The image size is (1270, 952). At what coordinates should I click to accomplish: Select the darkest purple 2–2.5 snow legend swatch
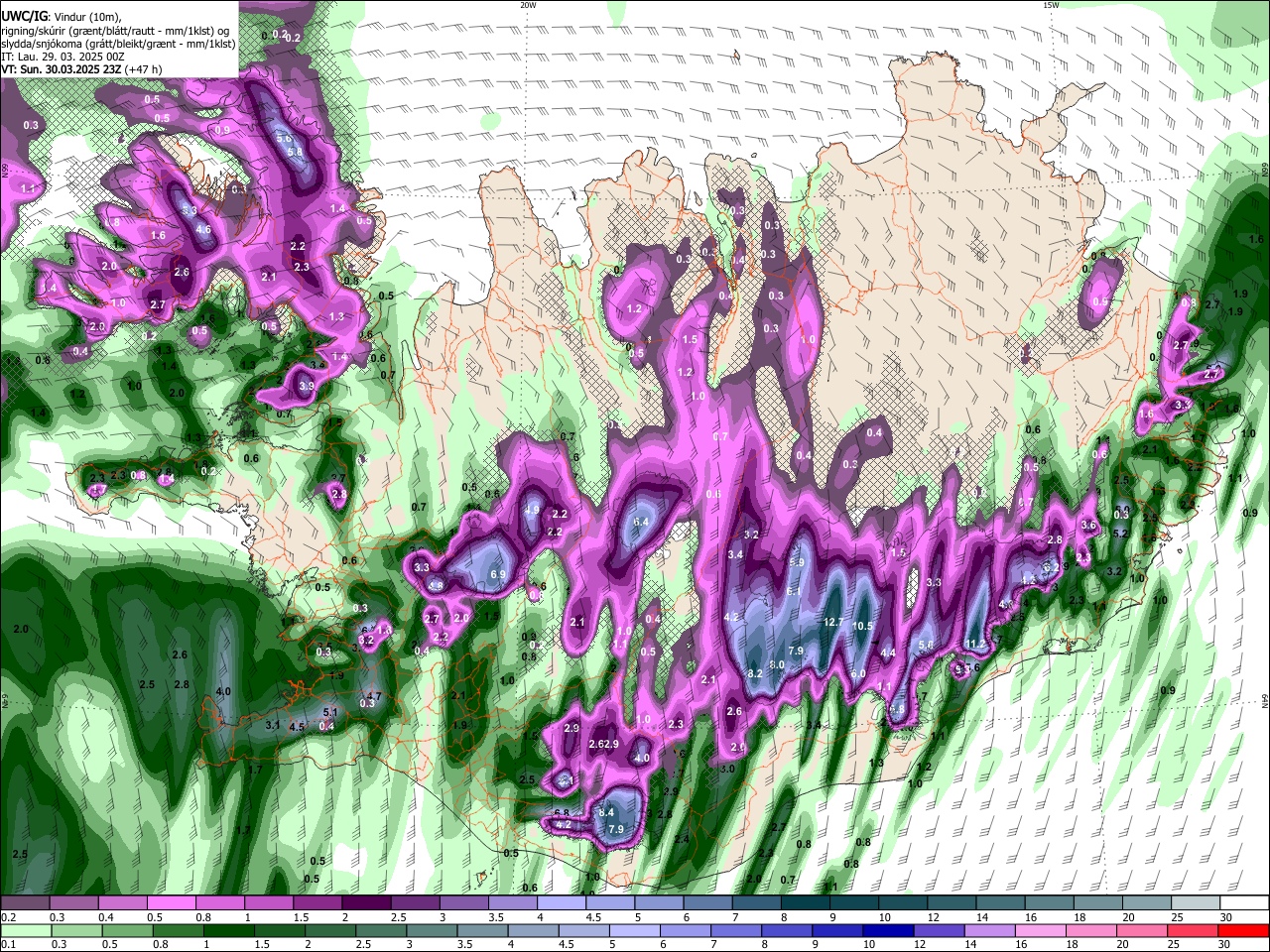click(366, 903)
